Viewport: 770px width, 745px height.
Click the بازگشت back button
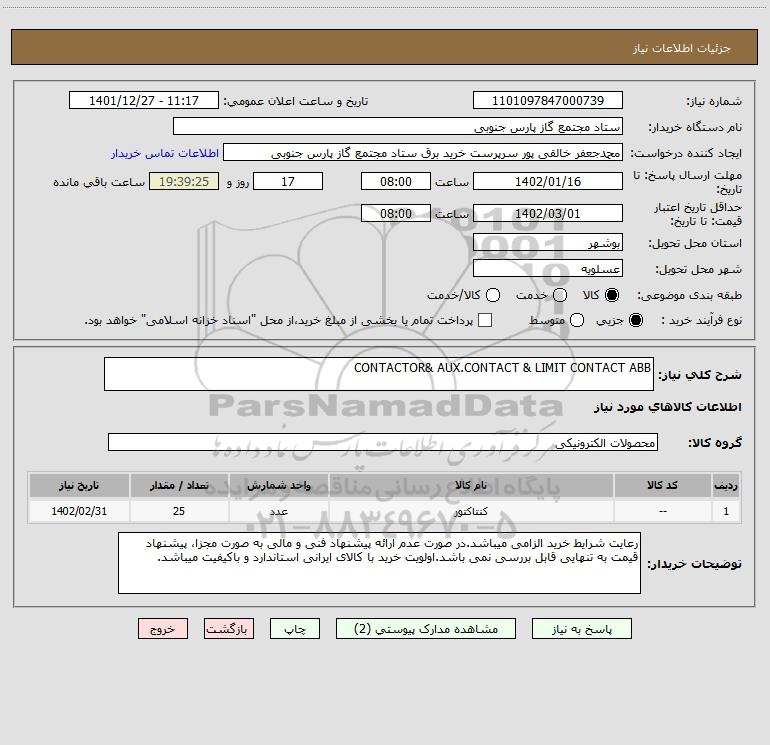coord(229,629)
